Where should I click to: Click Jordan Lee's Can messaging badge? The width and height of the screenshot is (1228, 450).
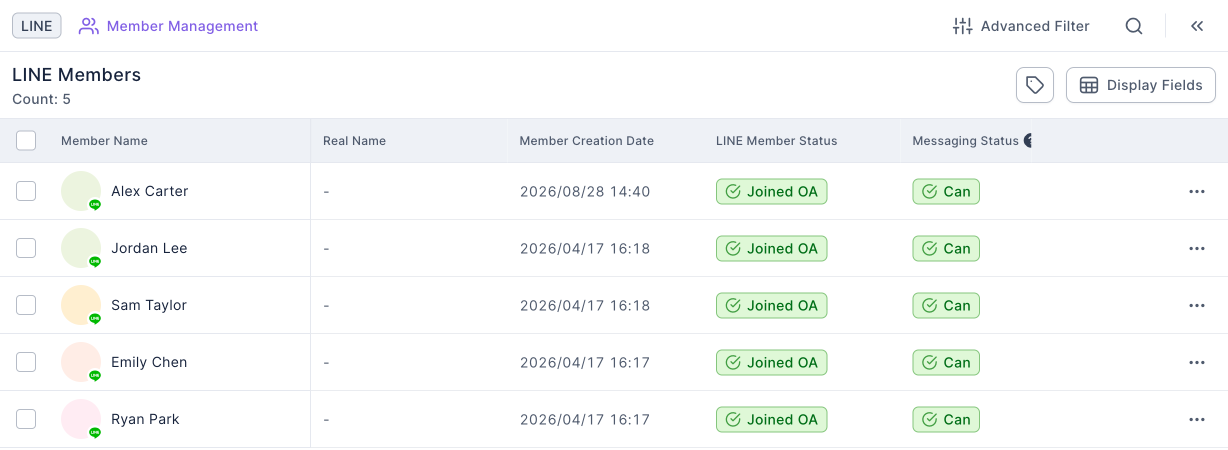pyautogui.click(x=946, y=248)
